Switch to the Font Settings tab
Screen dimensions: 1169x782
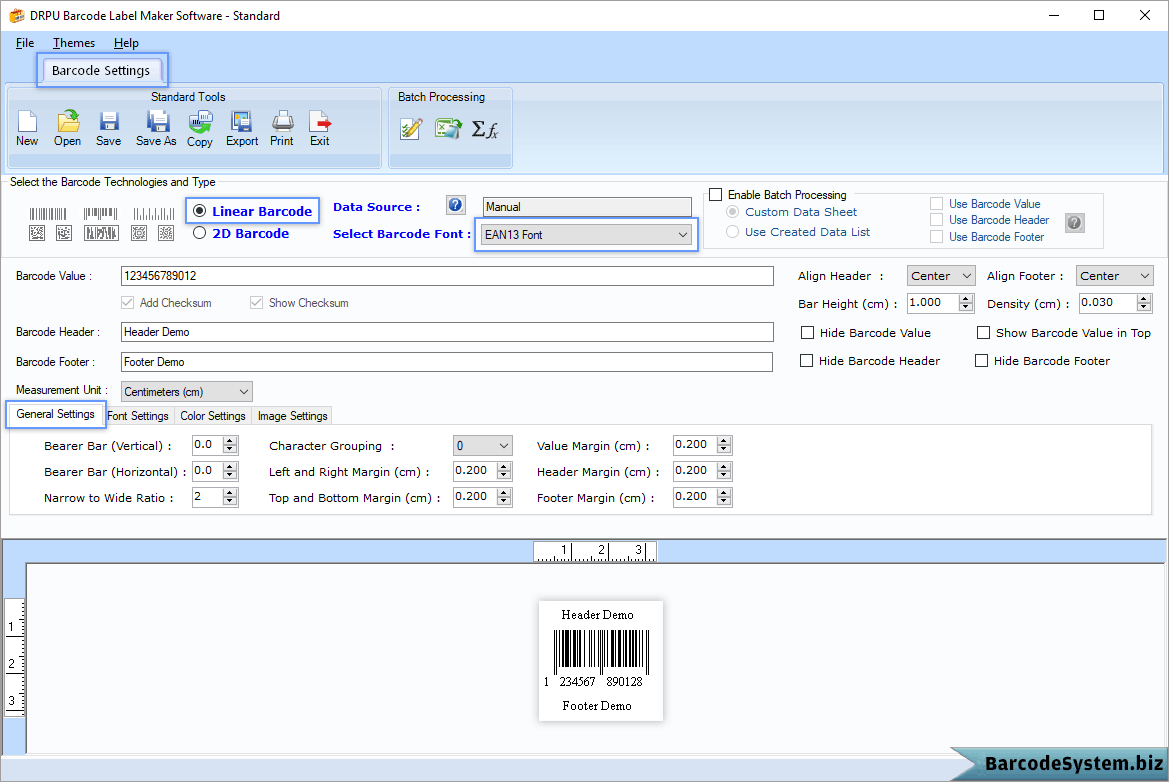tap(138, 416)
